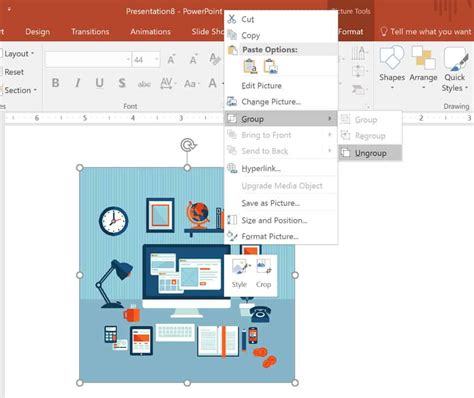Switch to the Slide Show tab
This screenshot has height=398, width=474.
207,32
